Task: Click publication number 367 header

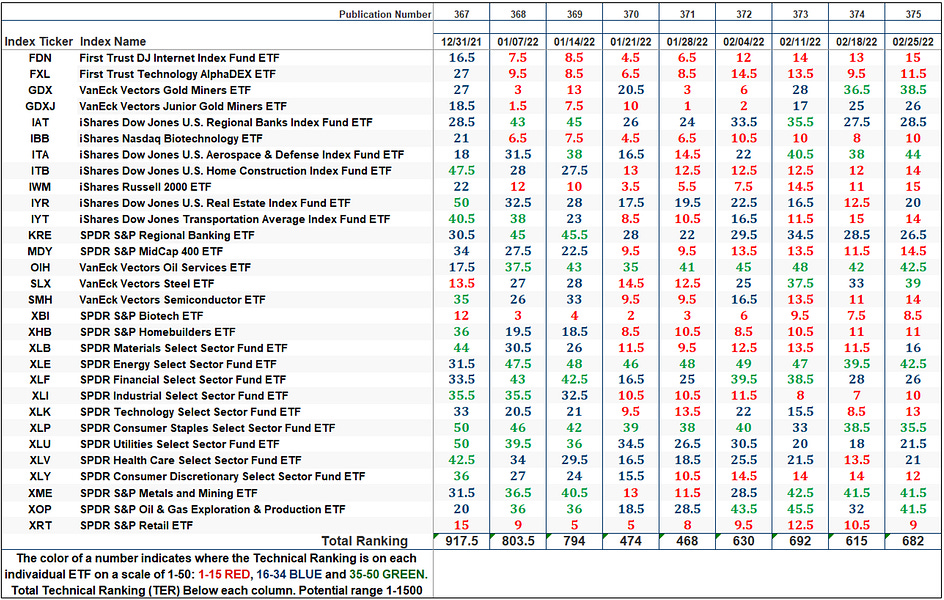Action: tap(462, 14)
